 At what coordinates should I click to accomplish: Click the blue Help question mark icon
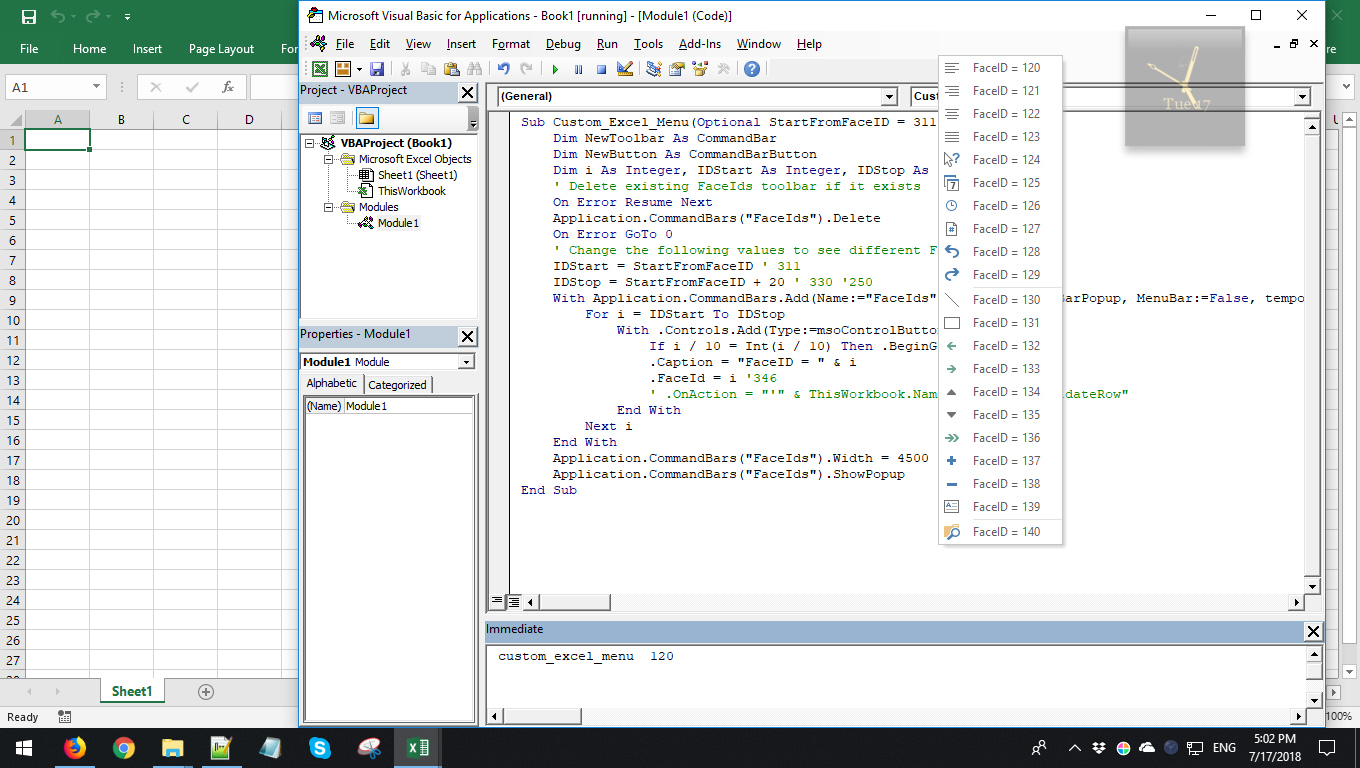coord(751,69)
